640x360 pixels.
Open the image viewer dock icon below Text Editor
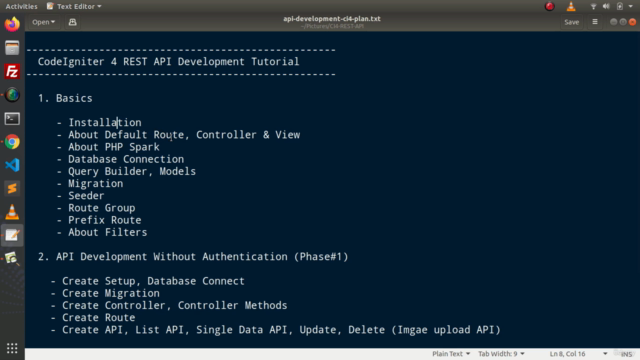coord(12,258)
